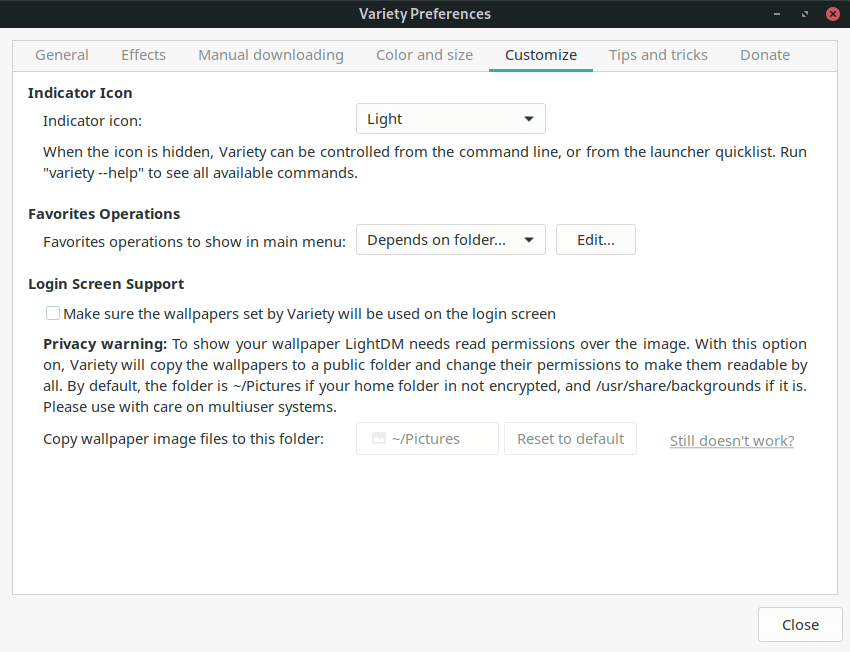The image size is (850, 652).
Task: Open the Effects tab
Action: (143, 55)
